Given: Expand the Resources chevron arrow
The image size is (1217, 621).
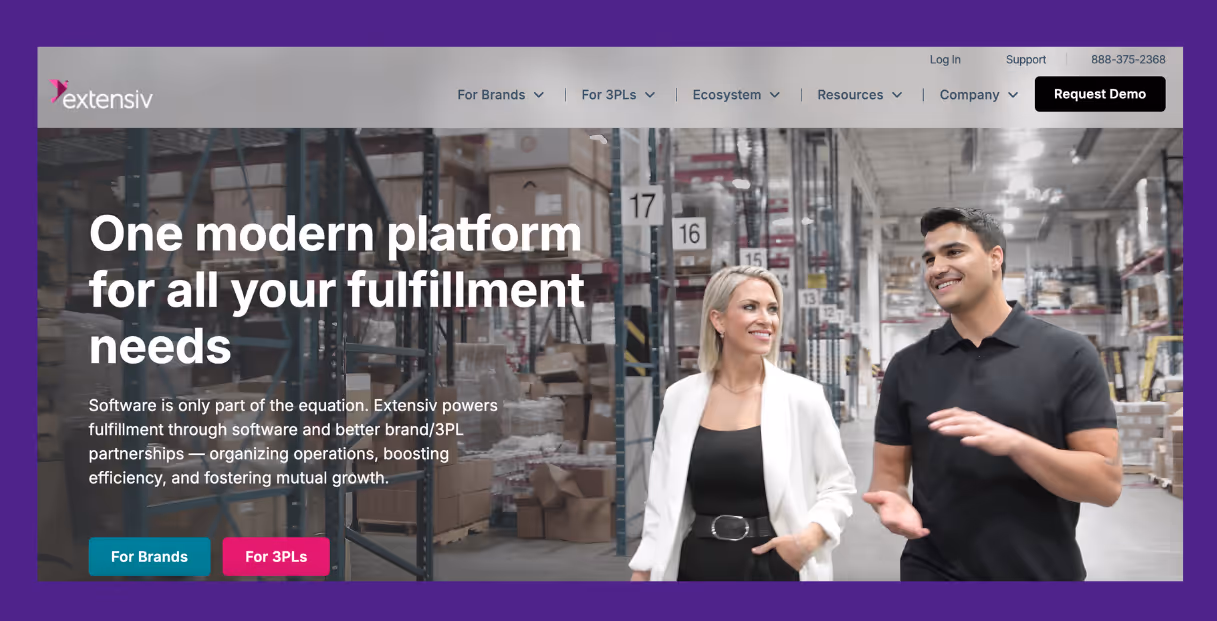Looking at the screenshot, I should tap(897, 95).
